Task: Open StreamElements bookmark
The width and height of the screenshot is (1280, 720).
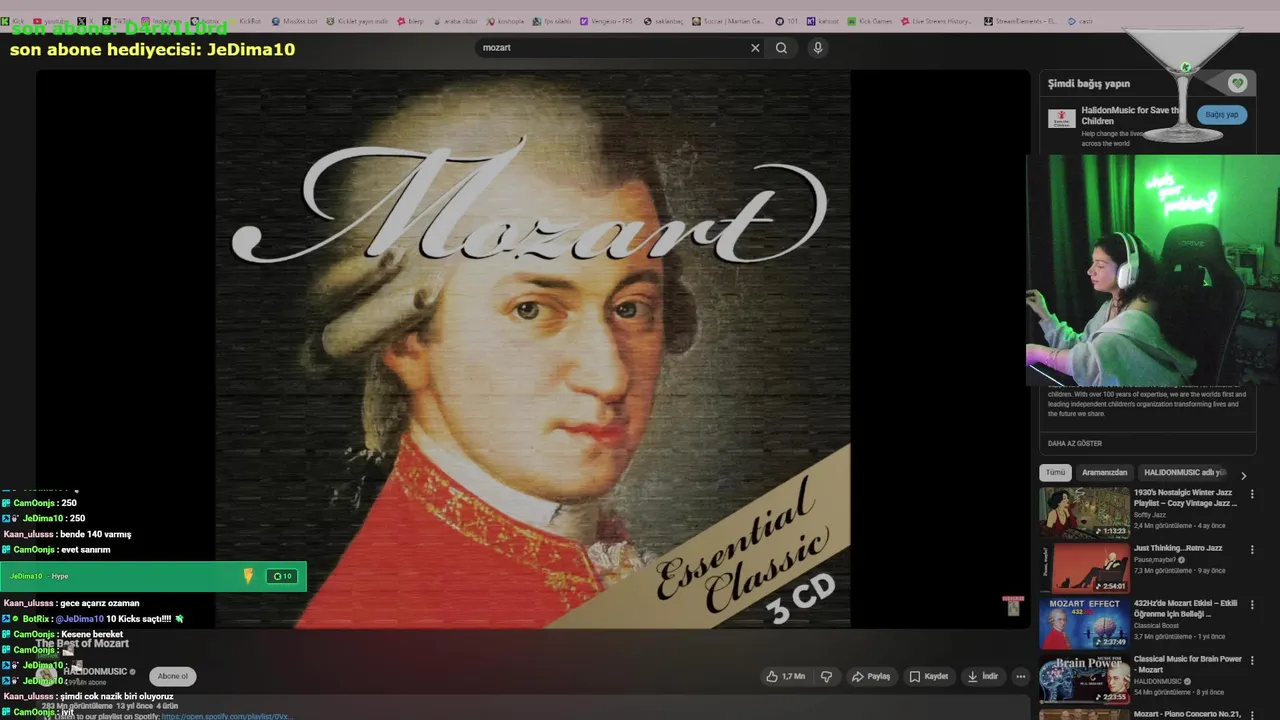Action: tap(1022, 21)
